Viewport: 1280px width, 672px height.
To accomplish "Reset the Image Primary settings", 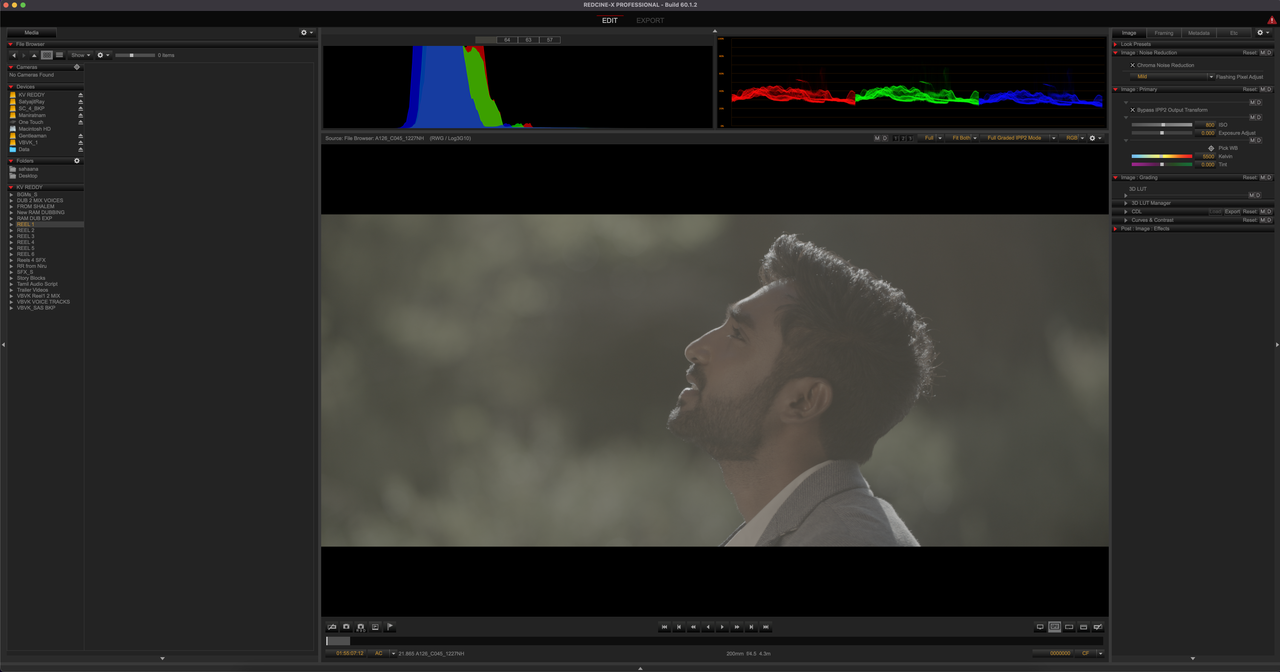I will click(x=1250, y=90).
